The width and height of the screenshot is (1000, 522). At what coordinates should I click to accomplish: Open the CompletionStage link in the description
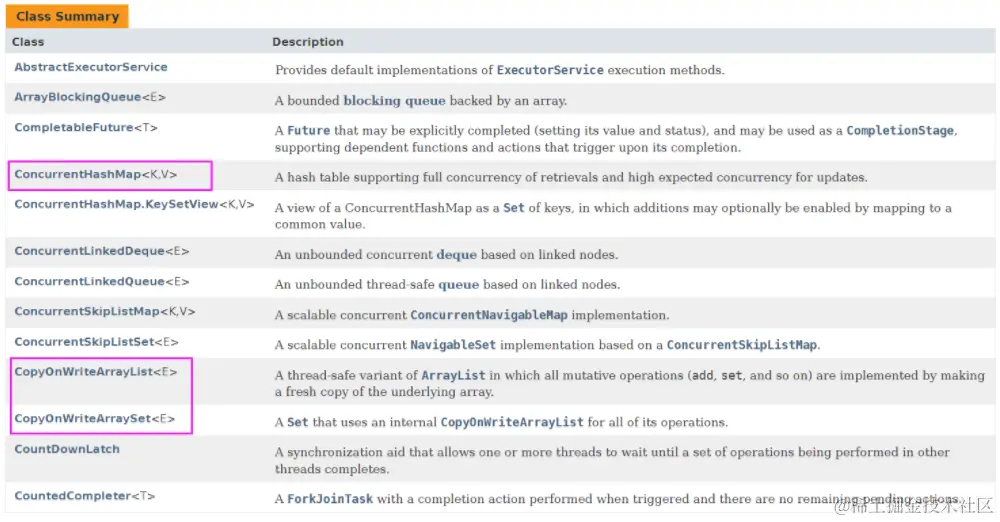pyautogui.click(x=900, y=131)
